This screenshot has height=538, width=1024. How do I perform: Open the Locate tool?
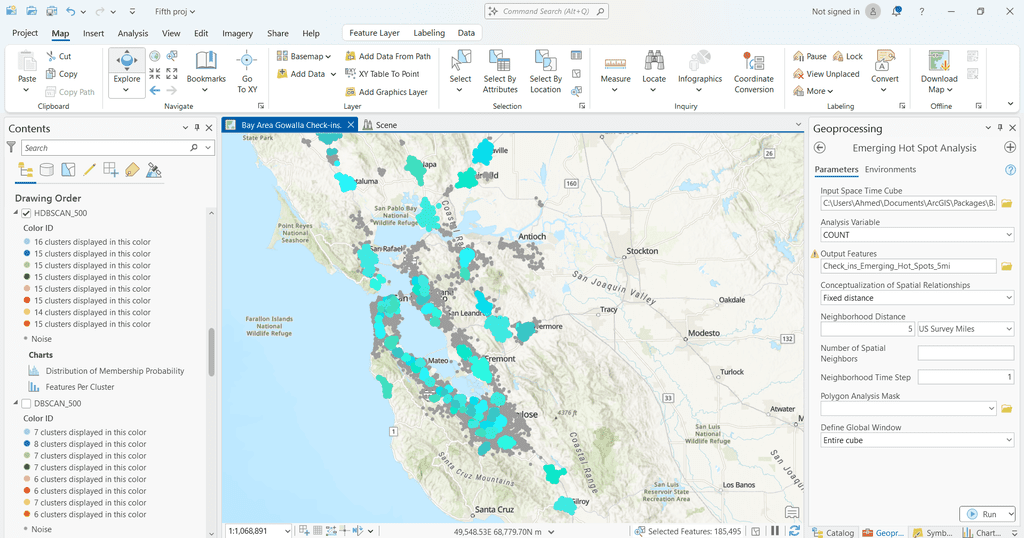654,71
